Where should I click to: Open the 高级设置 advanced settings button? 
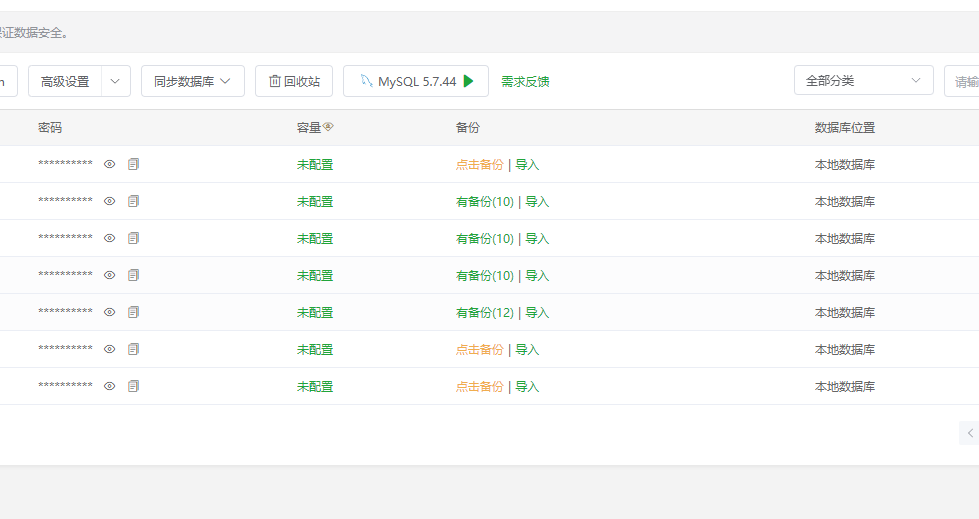point(65,81)
